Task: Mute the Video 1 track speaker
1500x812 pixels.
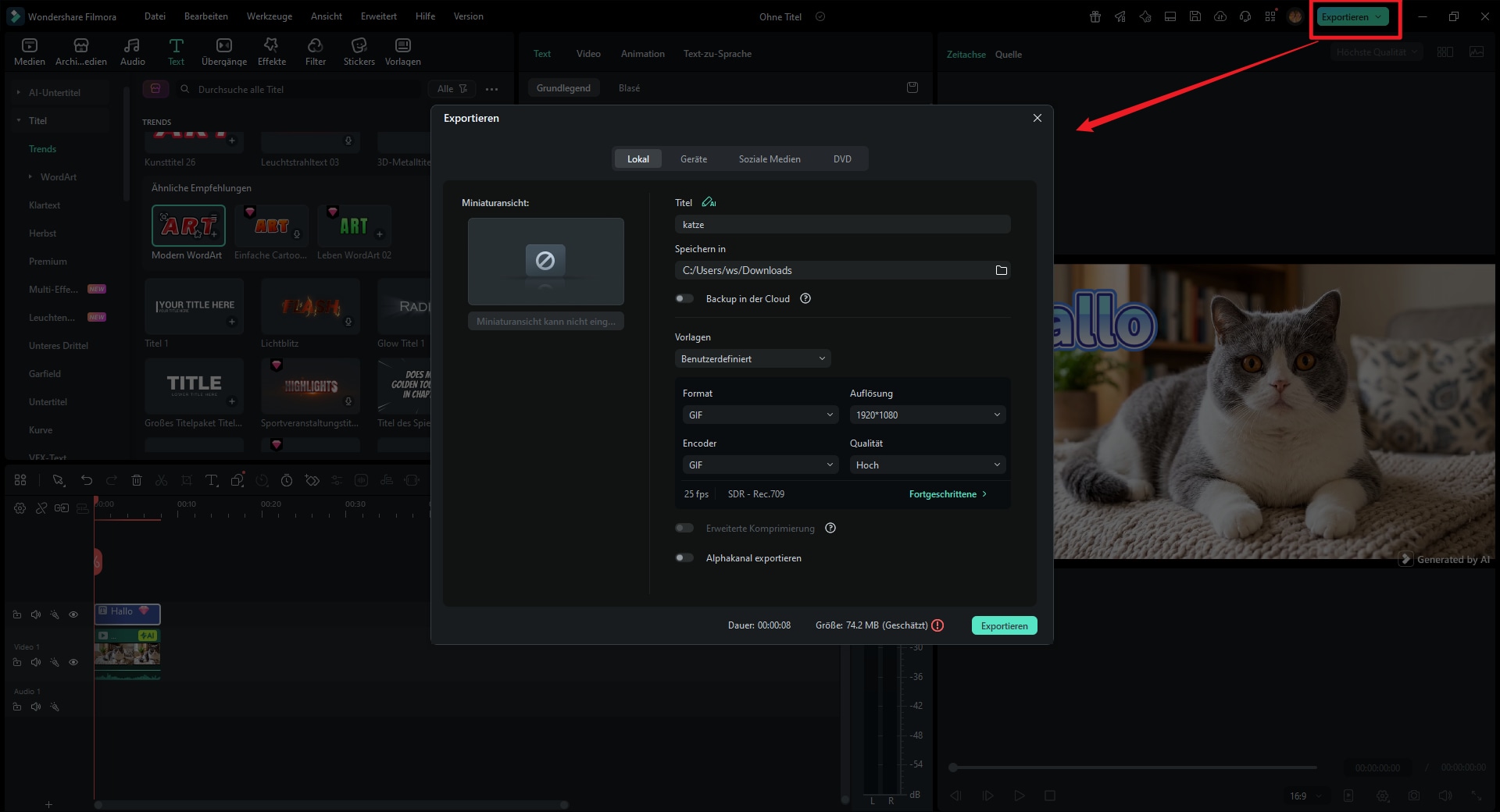Action: [x=36, y=662]
